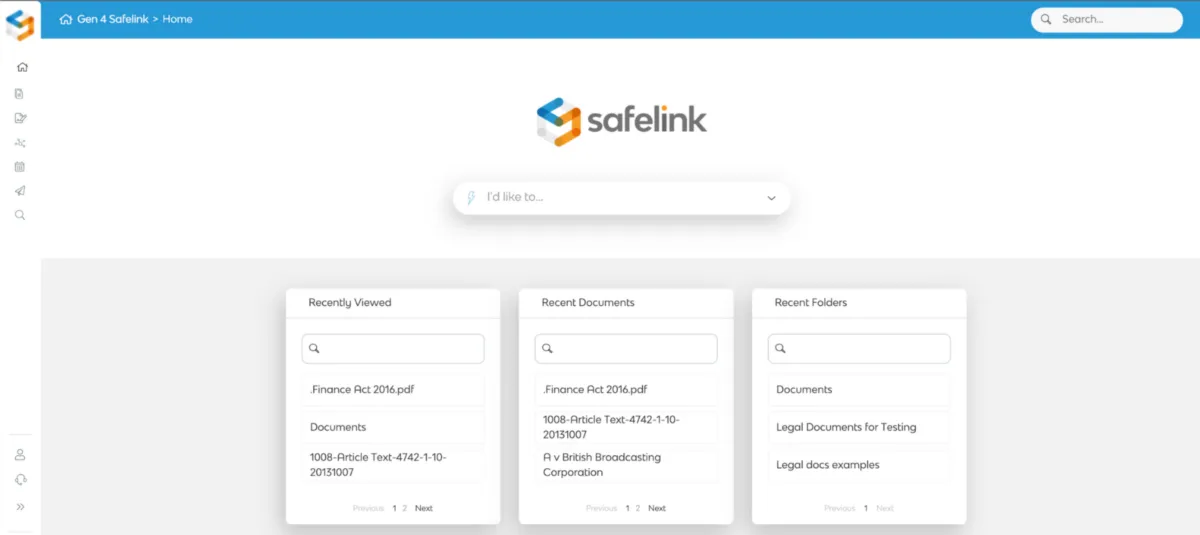Open the calendar icon in the sidebar
This screenshot has height=535, width=1200.
point(20,167)
